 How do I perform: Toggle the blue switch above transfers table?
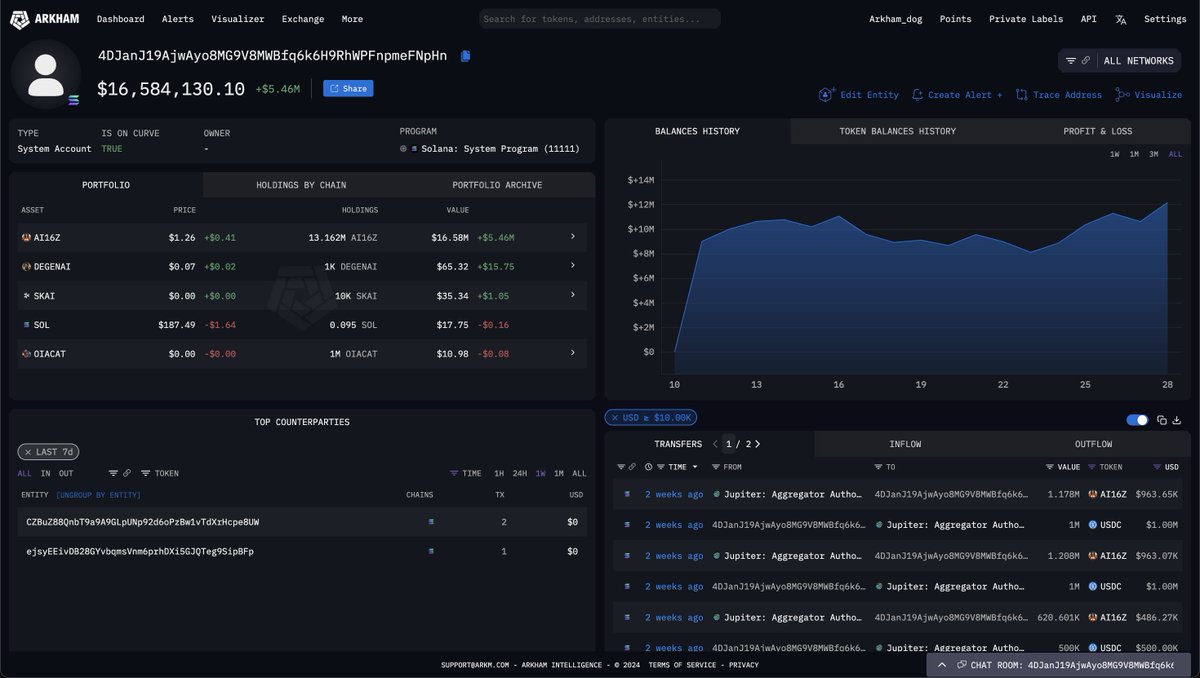(1137, 420)
